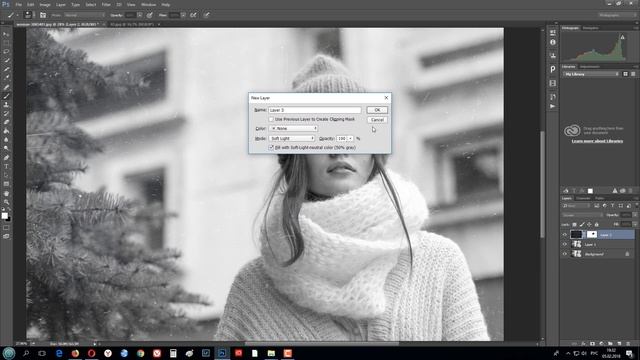
Task: Select the Pen tool
Action: point(6,158)
